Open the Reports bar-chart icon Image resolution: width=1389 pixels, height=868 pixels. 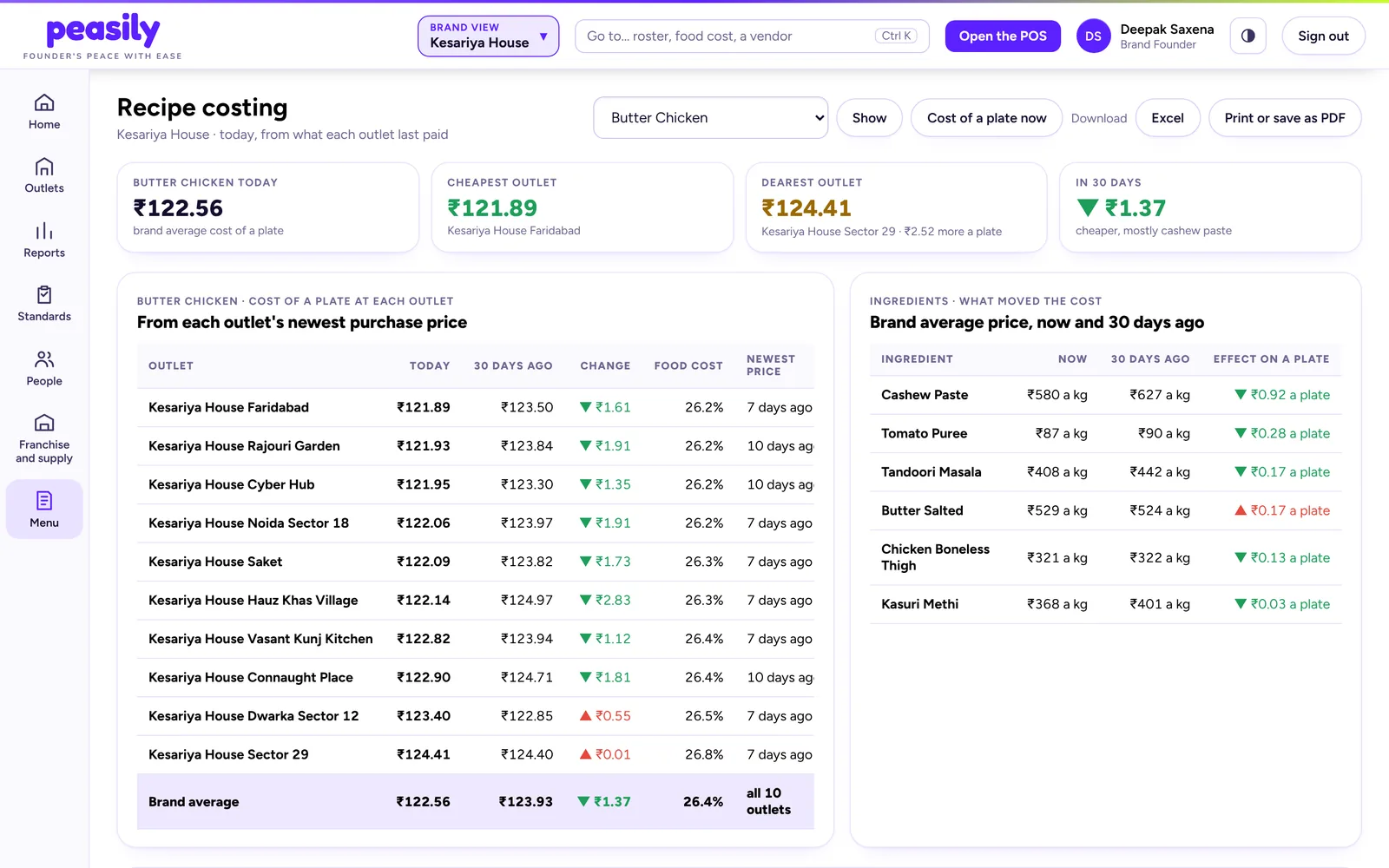click(44, 231)
